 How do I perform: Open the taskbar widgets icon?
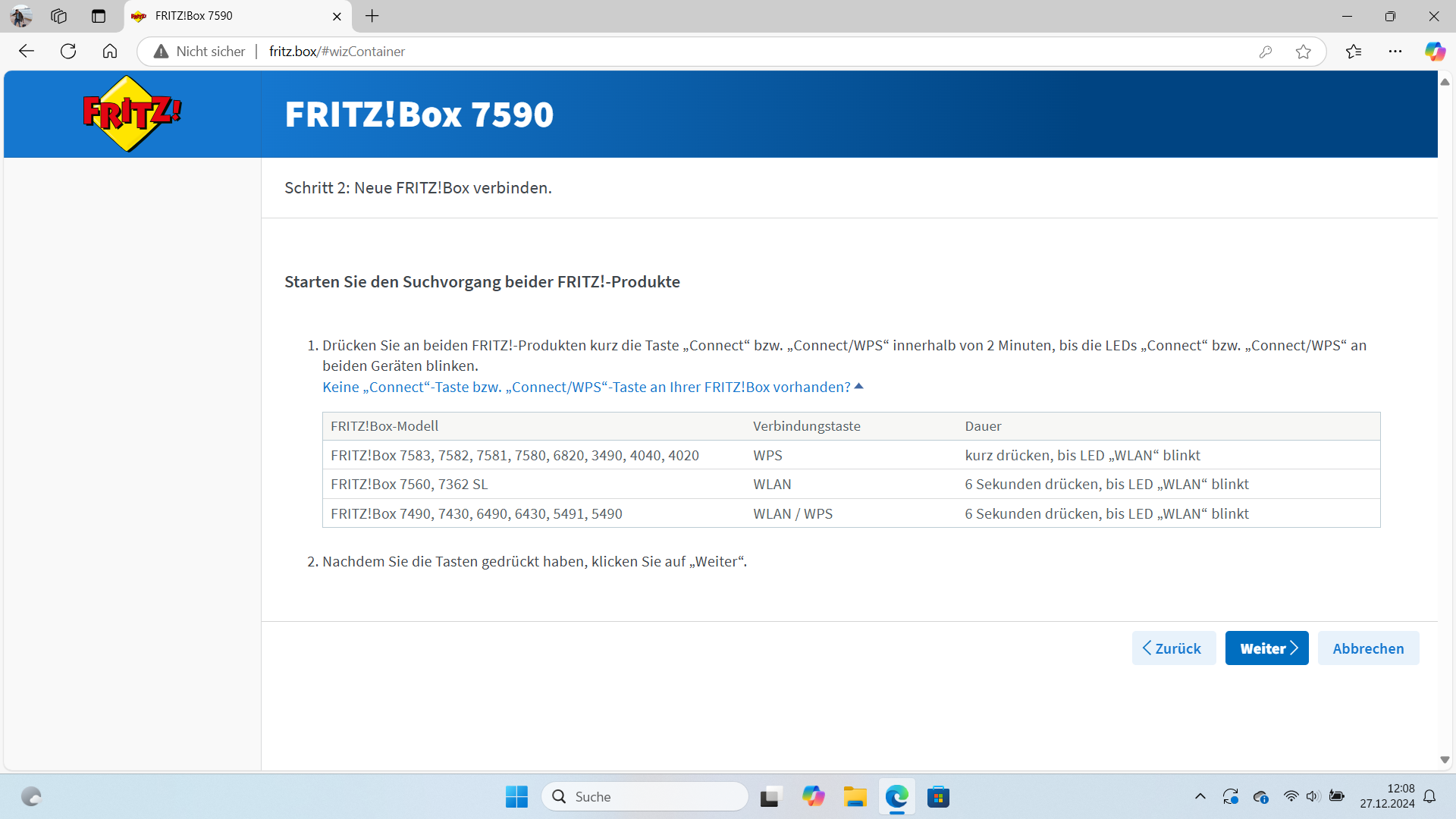[x=31, y=796]
